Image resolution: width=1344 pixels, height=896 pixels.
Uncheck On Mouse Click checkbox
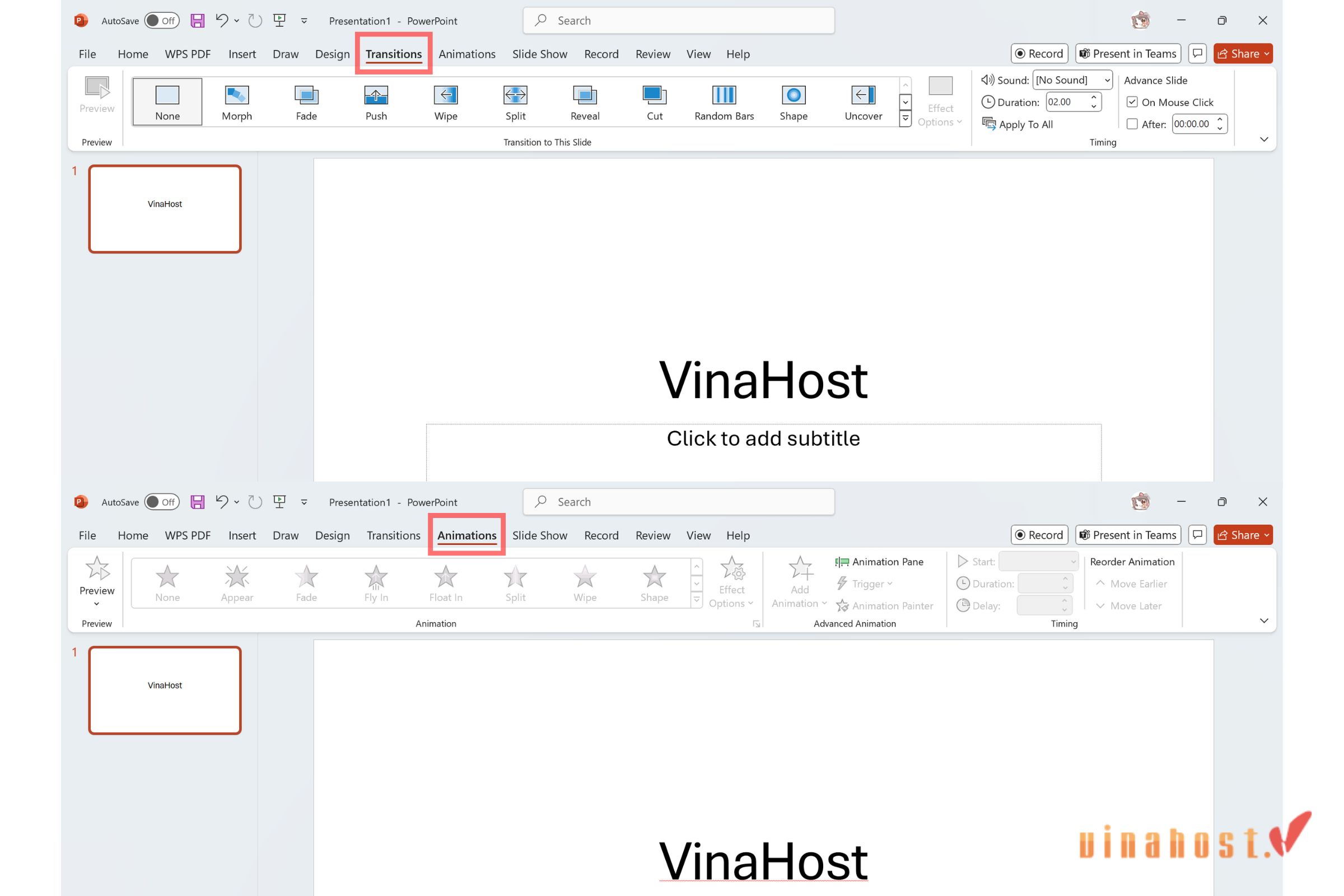(x=1131, y=102)
